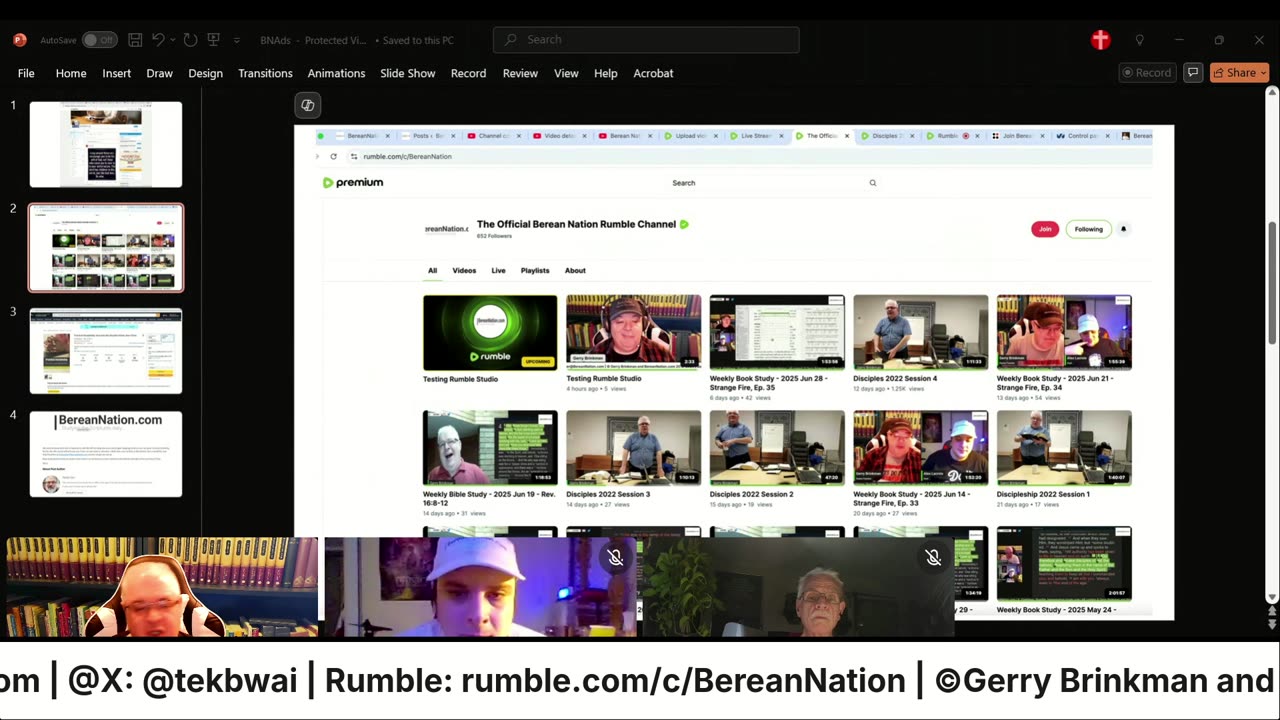The image size is (1280, 720).
Task: Click the red cross account icon
Action: pos(1101,40)
